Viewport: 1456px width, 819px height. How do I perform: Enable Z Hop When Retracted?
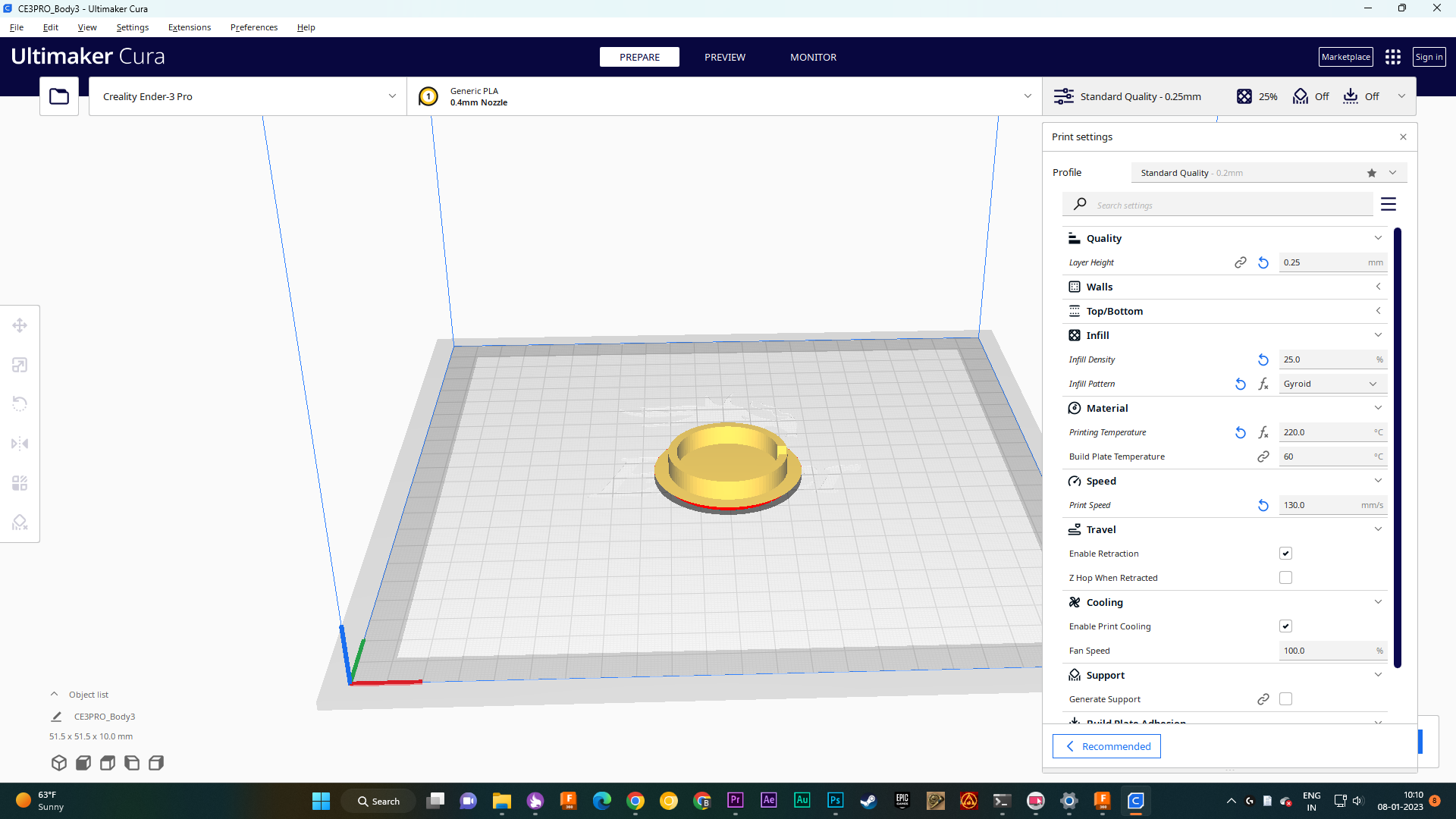1285,578
